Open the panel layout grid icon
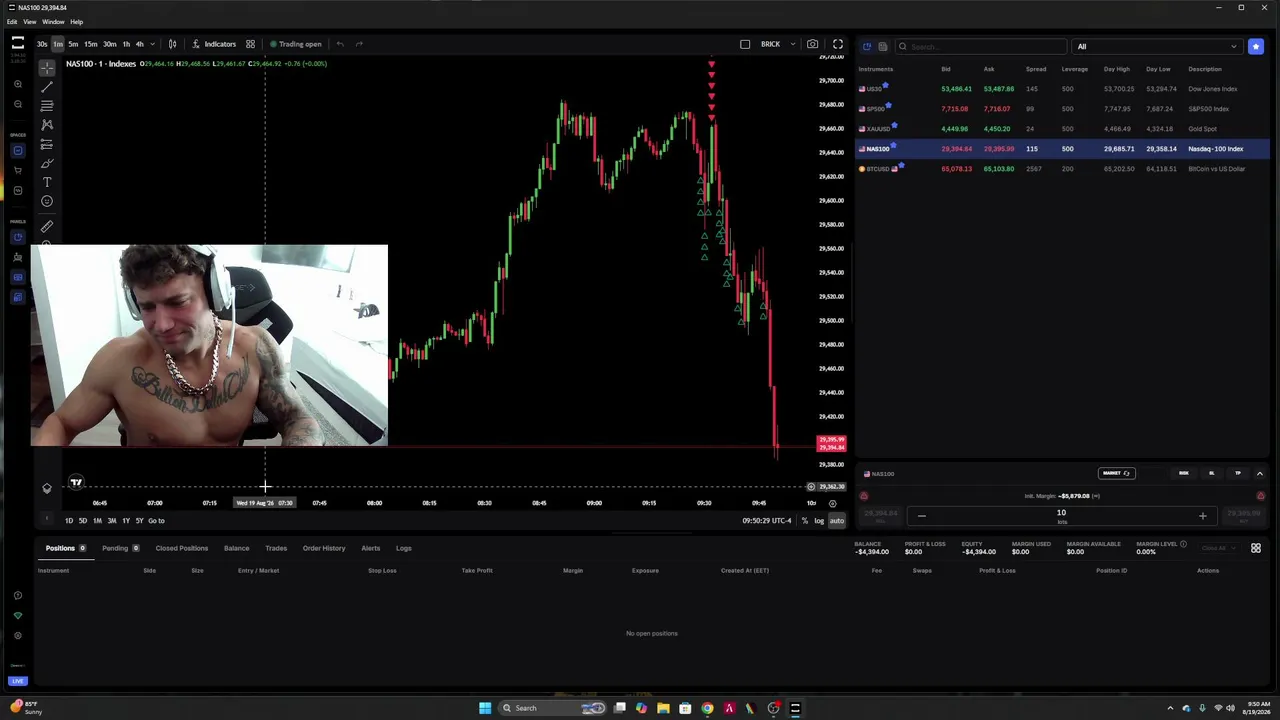This screenshot has width=1280, height=720. click(1256, 548)
